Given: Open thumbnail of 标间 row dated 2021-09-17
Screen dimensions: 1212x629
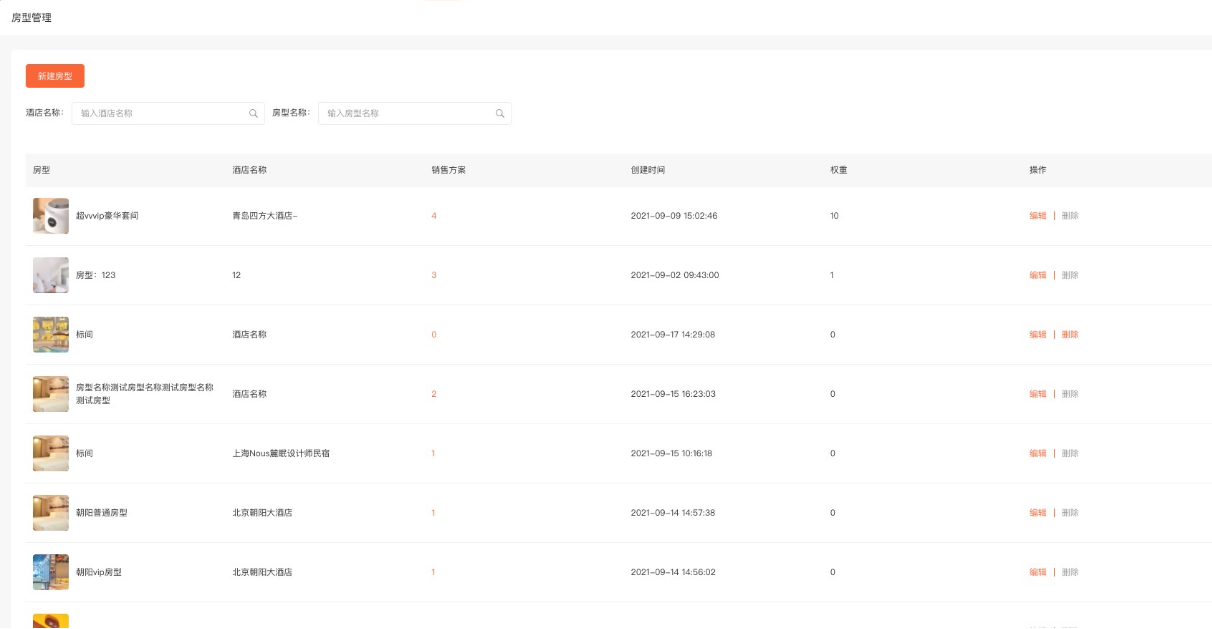Looking at the screenshot, I should click(x=51, y=334).
